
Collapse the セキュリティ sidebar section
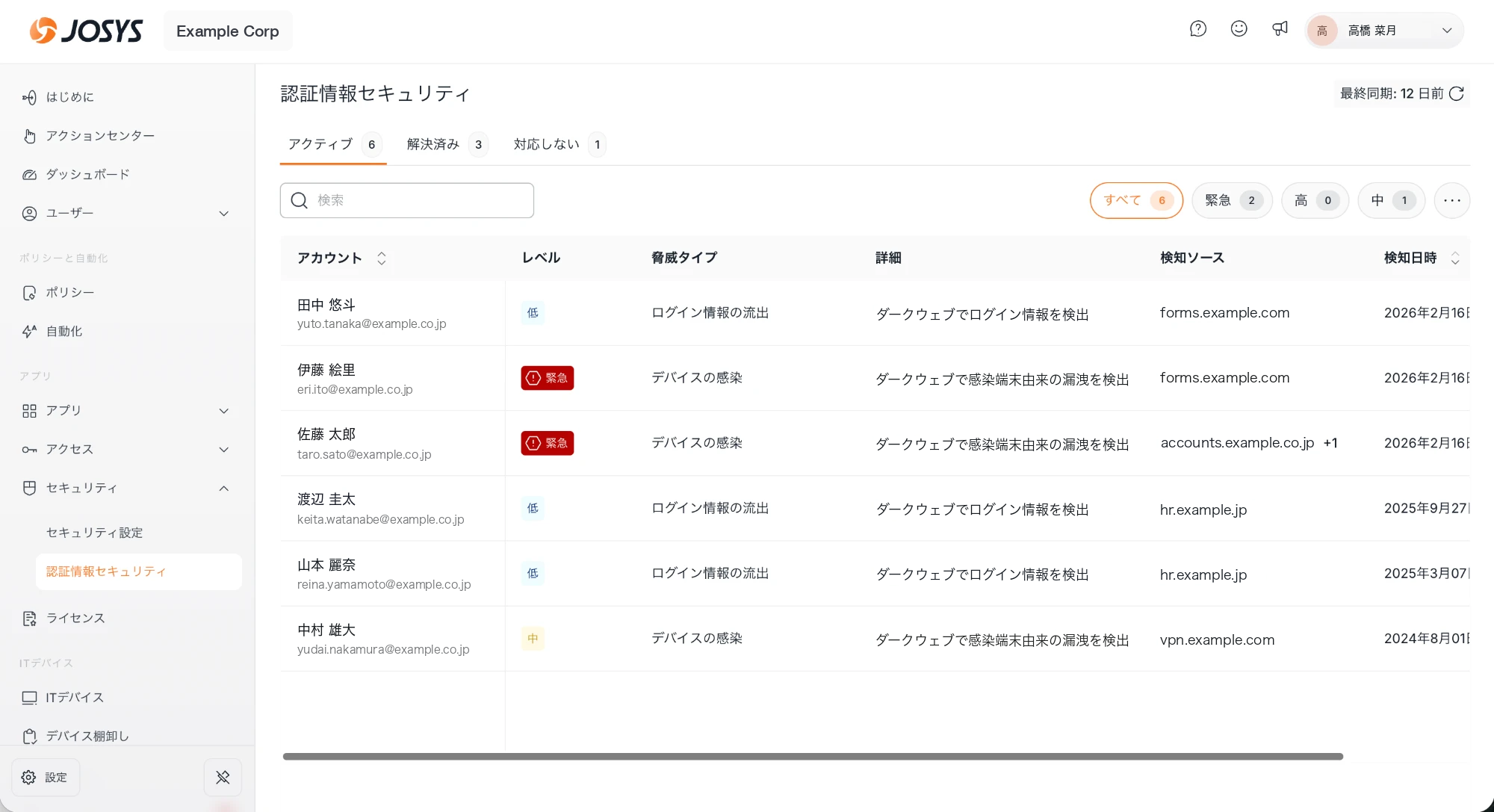[x=127, y=489]
